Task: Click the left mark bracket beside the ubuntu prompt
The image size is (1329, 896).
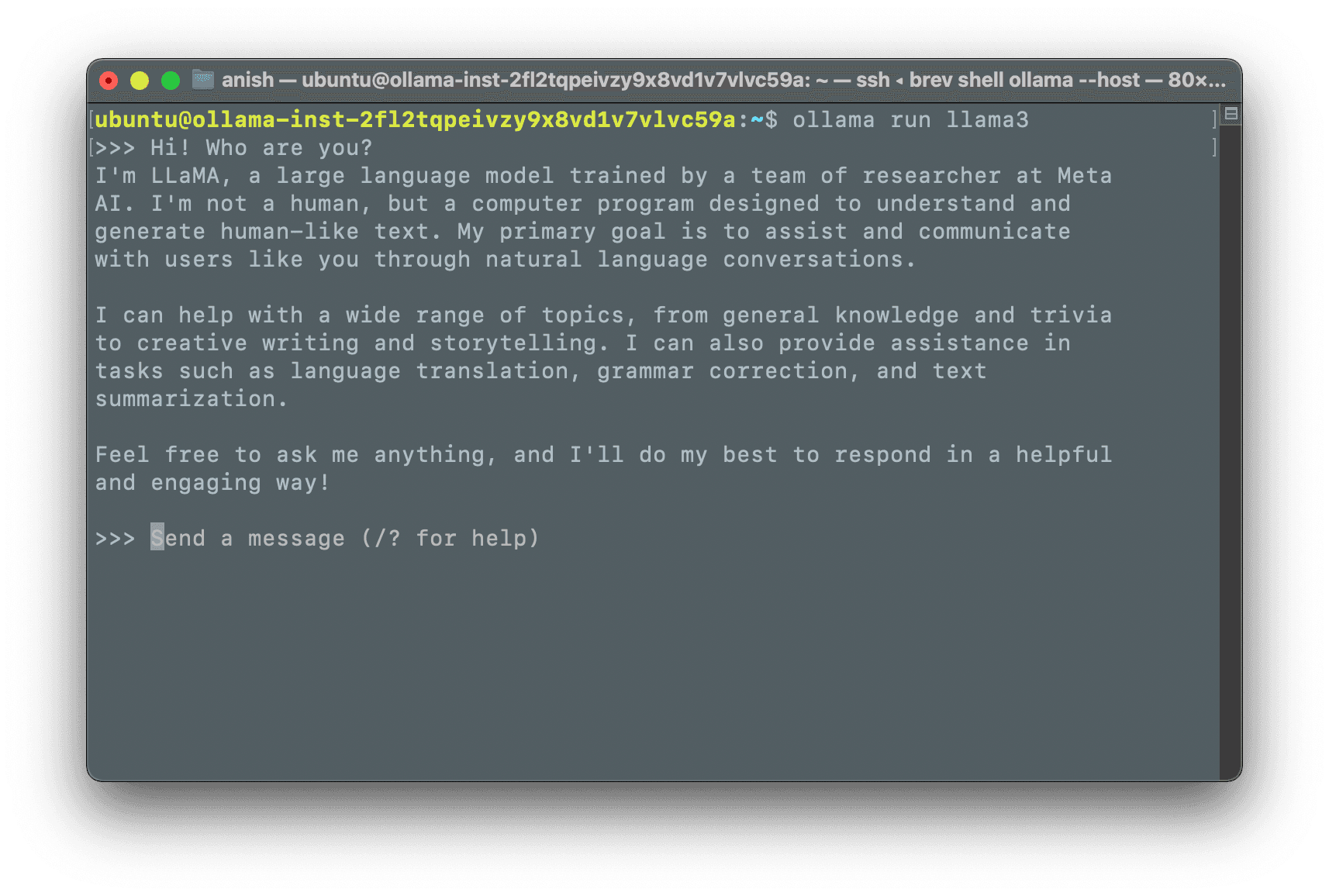Action: (x=91, y=120)
